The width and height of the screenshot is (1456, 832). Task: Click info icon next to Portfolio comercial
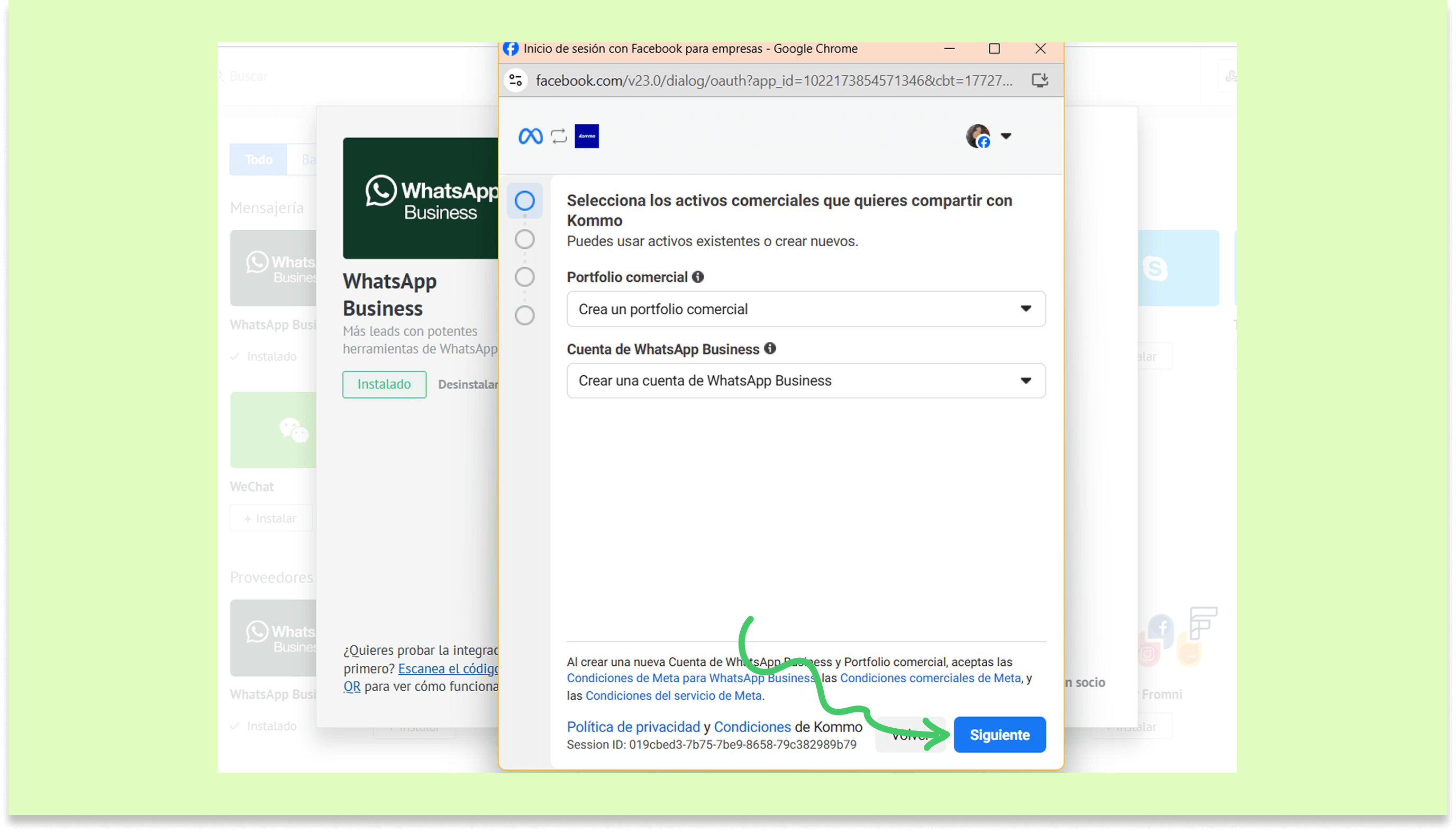[697, 277]
